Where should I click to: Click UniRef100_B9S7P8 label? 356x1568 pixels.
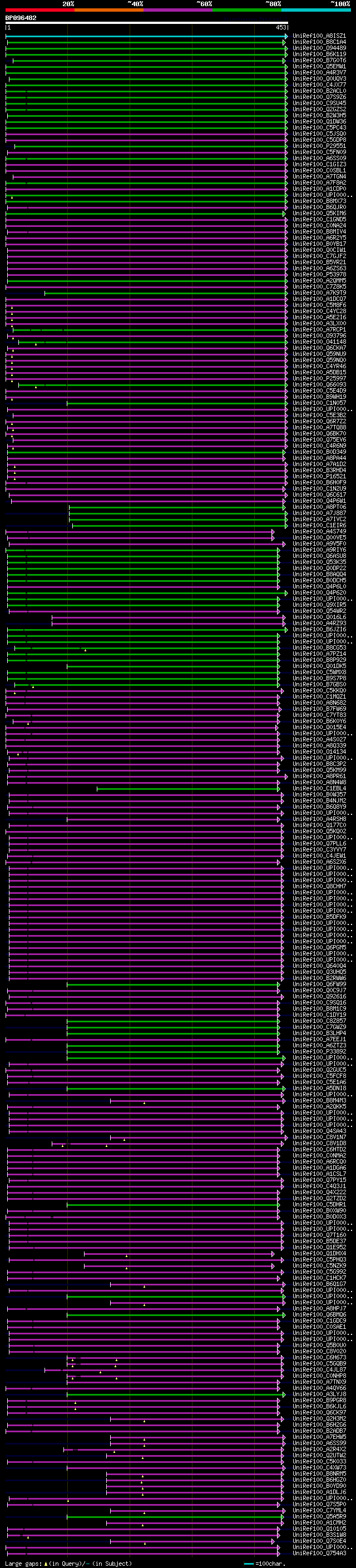coord(319,678)
